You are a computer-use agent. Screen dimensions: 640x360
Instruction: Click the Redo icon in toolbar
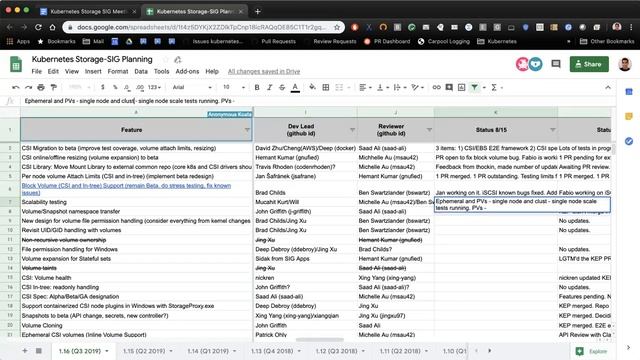click(x=28, y=87)
